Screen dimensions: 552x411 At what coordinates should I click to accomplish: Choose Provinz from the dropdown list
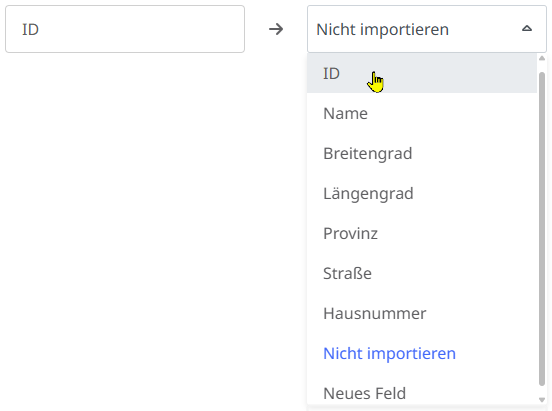[x=422, y=233]
